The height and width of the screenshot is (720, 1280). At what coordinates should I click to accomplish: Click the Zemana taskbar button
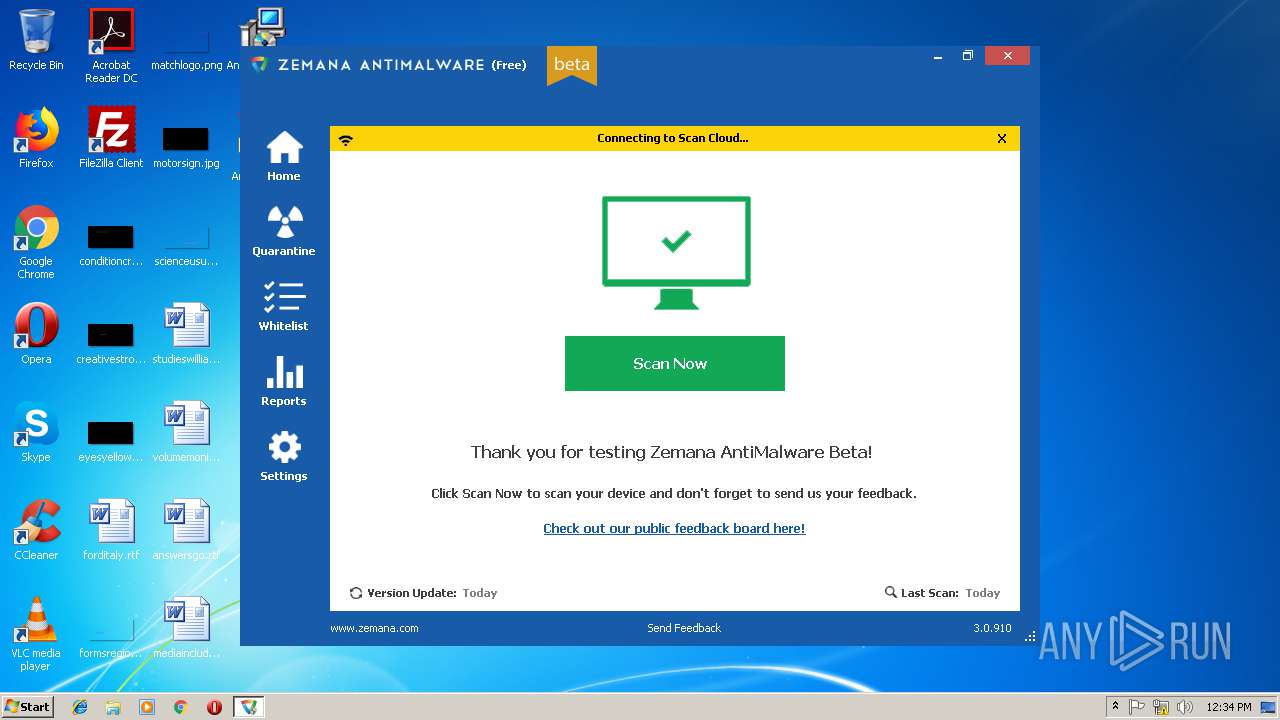click(248, 707)
